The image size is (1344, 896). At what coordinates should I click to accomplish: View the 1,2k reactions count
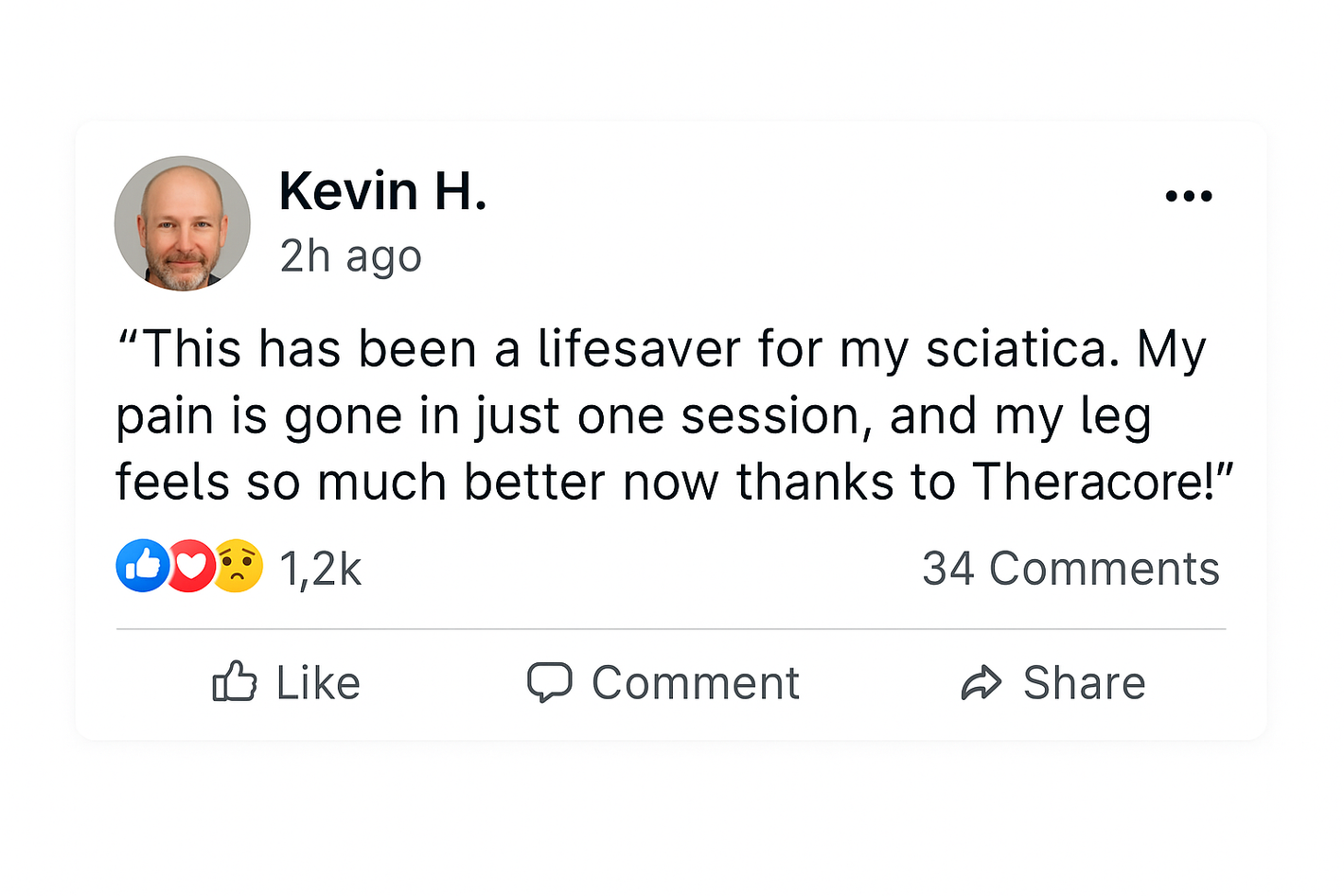320,569
